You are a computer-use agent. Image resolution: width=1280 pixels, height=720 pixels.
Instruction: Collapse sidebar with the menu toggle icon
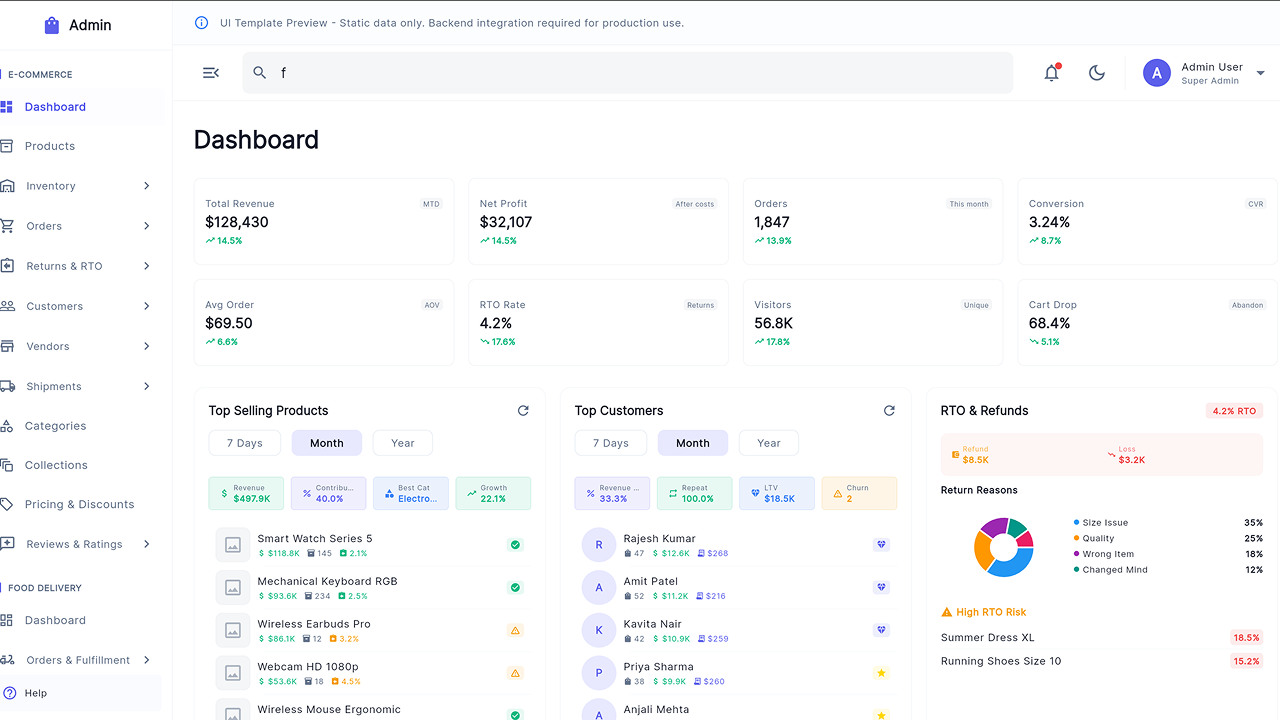pyautogui.click(x=211, y=73)
